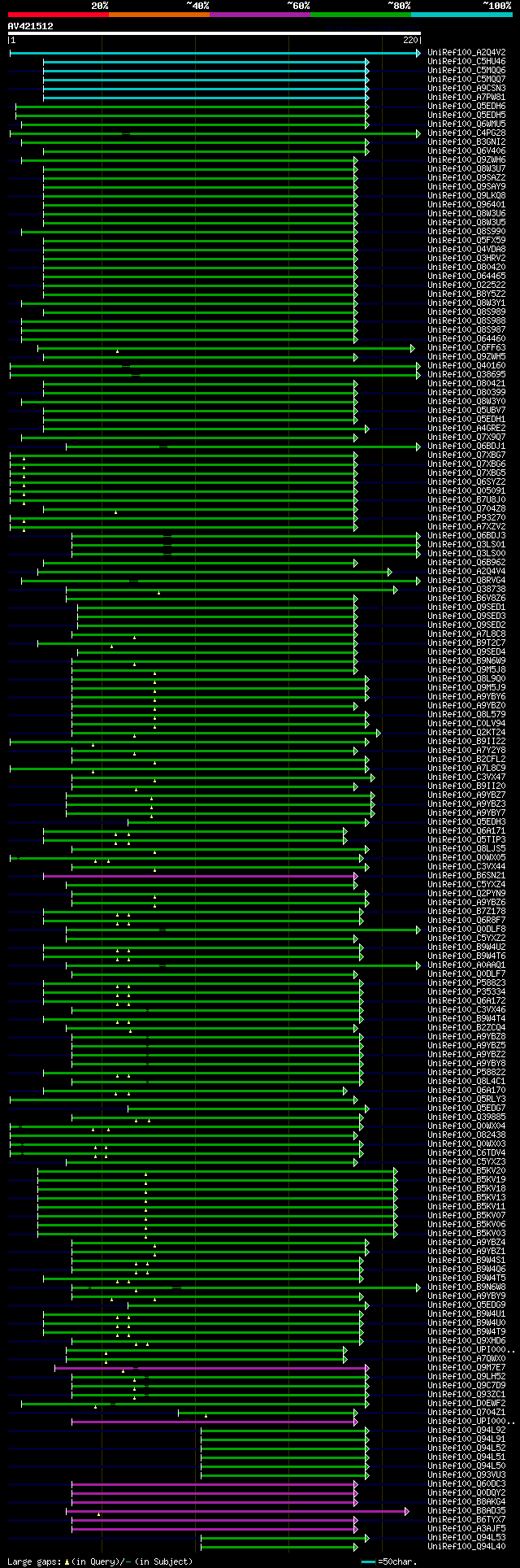The height and width of the screenshot is (1568, 520).
Task: Select the UniRef100_B9T2C7 entry
Action: (466, 643)
